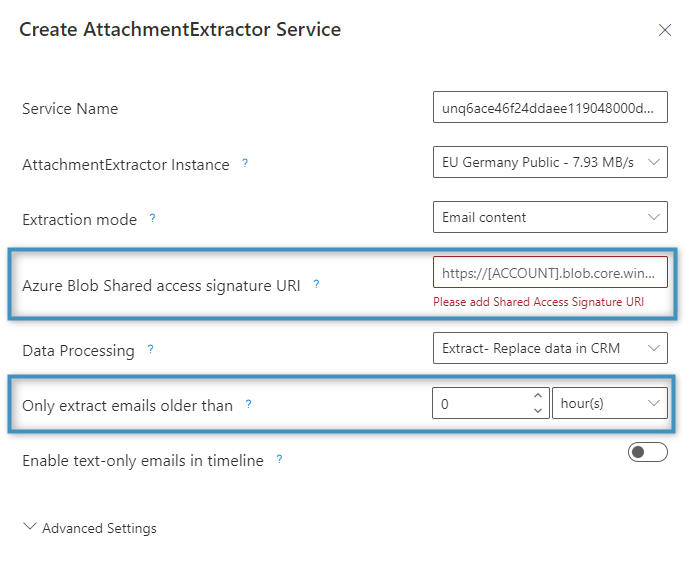
Task: Open the Data Processing dropdown
Action: pyautogui.click(x=550, y=348)
